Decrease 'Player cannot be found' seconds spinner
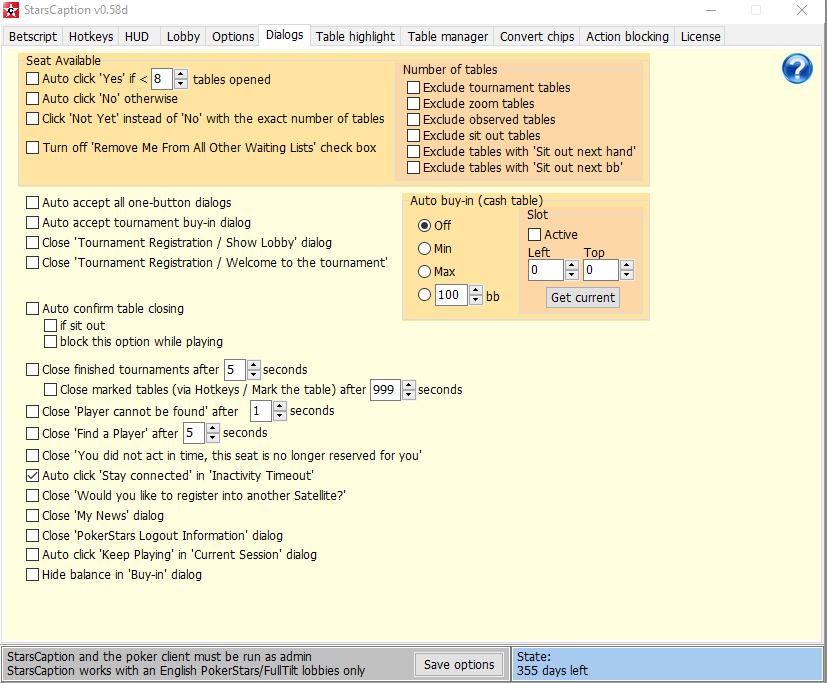Screen dimensions: 827x683 [280, 416]
